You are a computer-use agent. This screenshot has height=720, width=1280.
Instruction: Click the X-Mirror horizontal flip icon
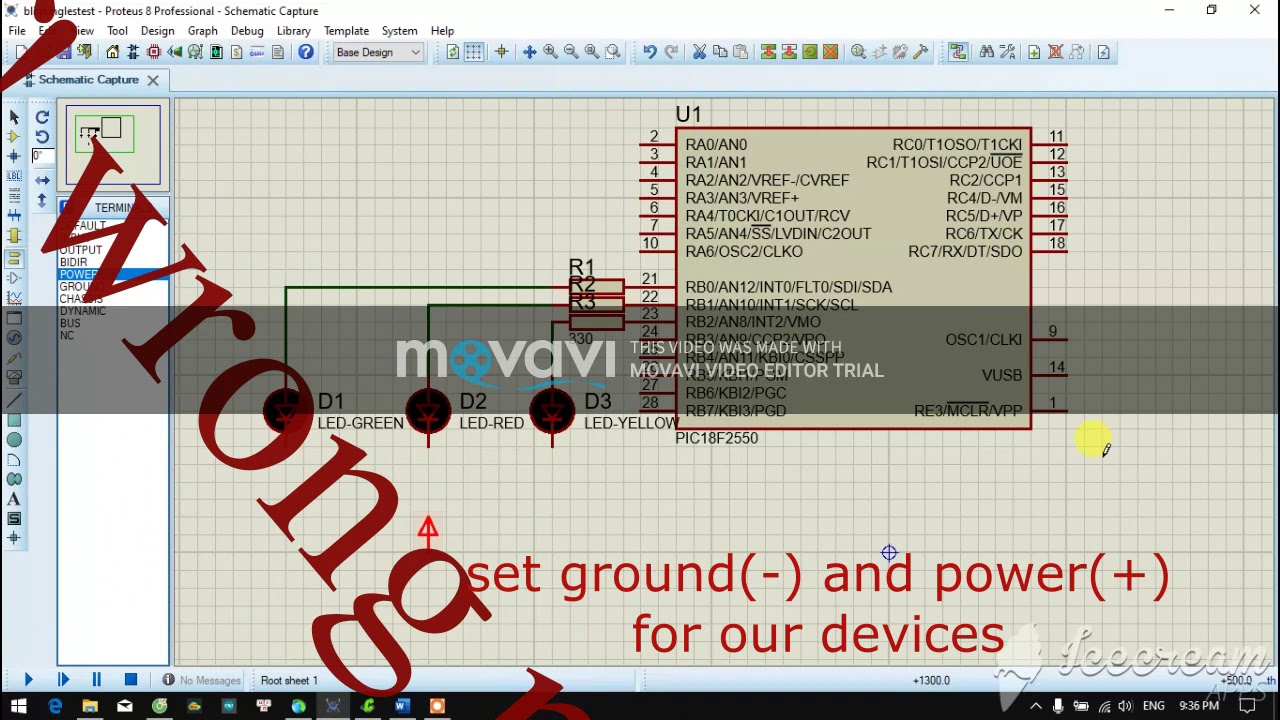pos(42,181)
